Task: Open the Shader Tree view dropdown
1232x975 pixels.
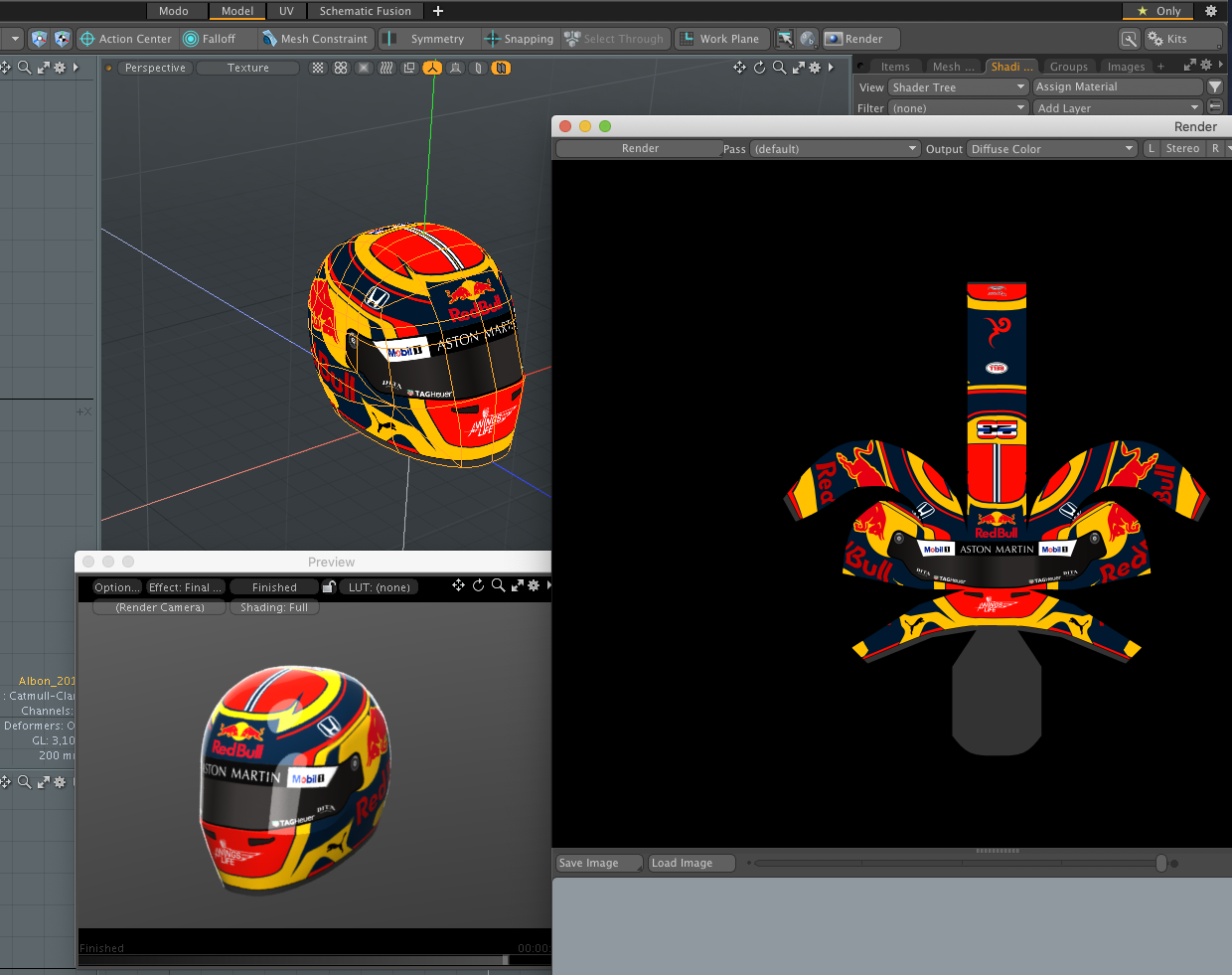Action: pos(958,87)
